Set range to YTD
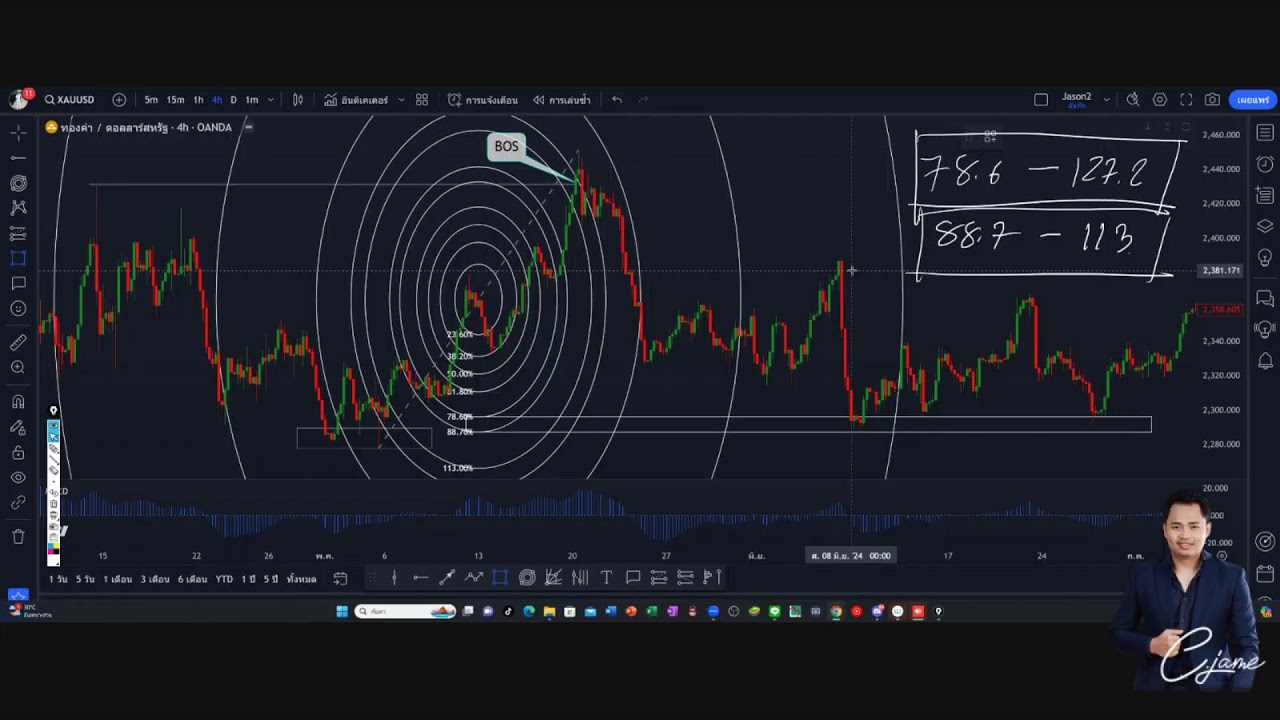 point(224,579)
